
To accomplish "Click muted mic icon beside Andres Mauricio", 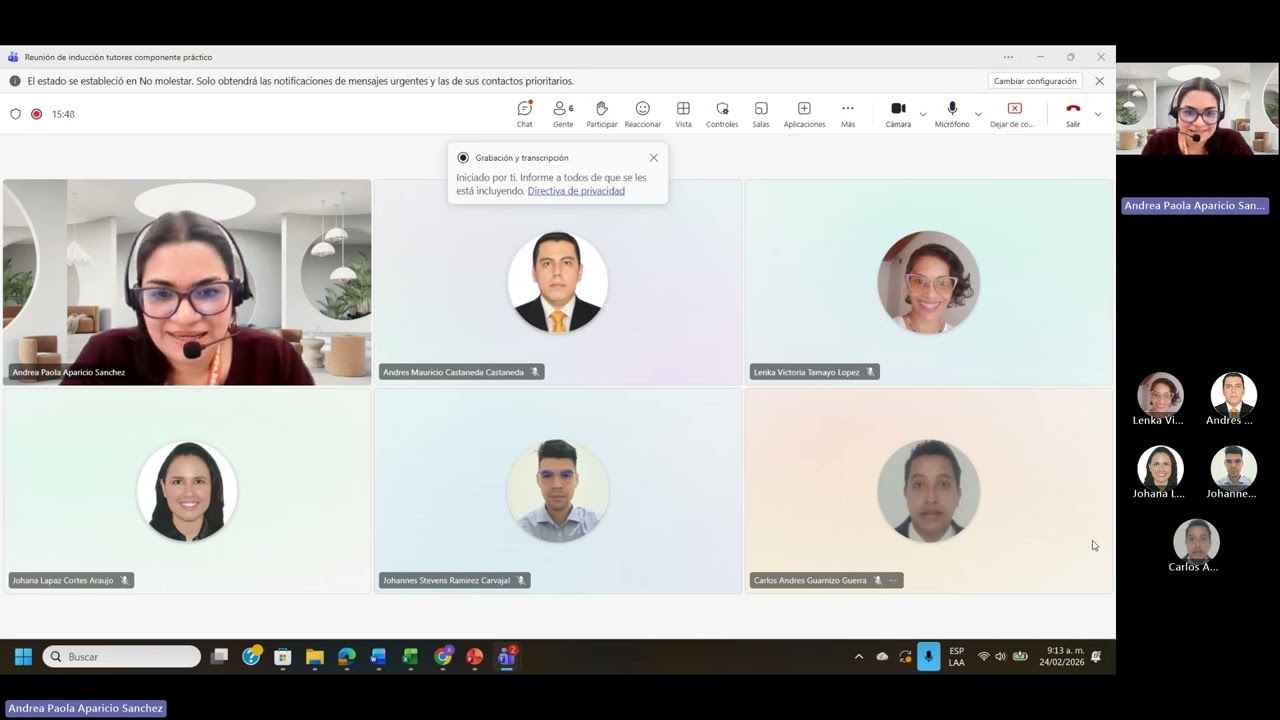I will tap(535, 372).
